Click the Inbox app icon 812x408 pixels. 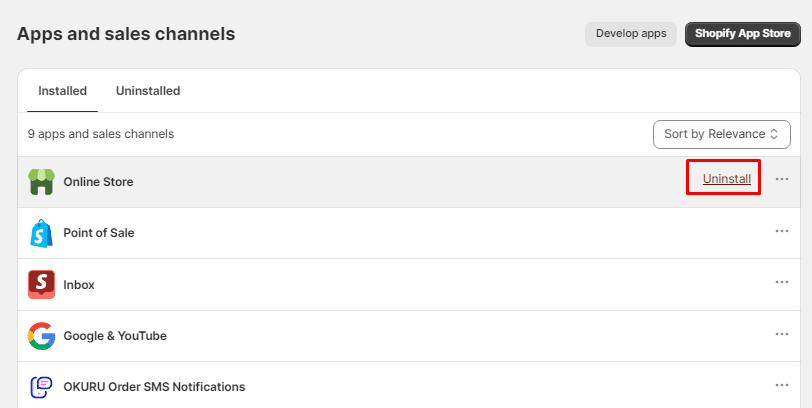coord(41,284)
